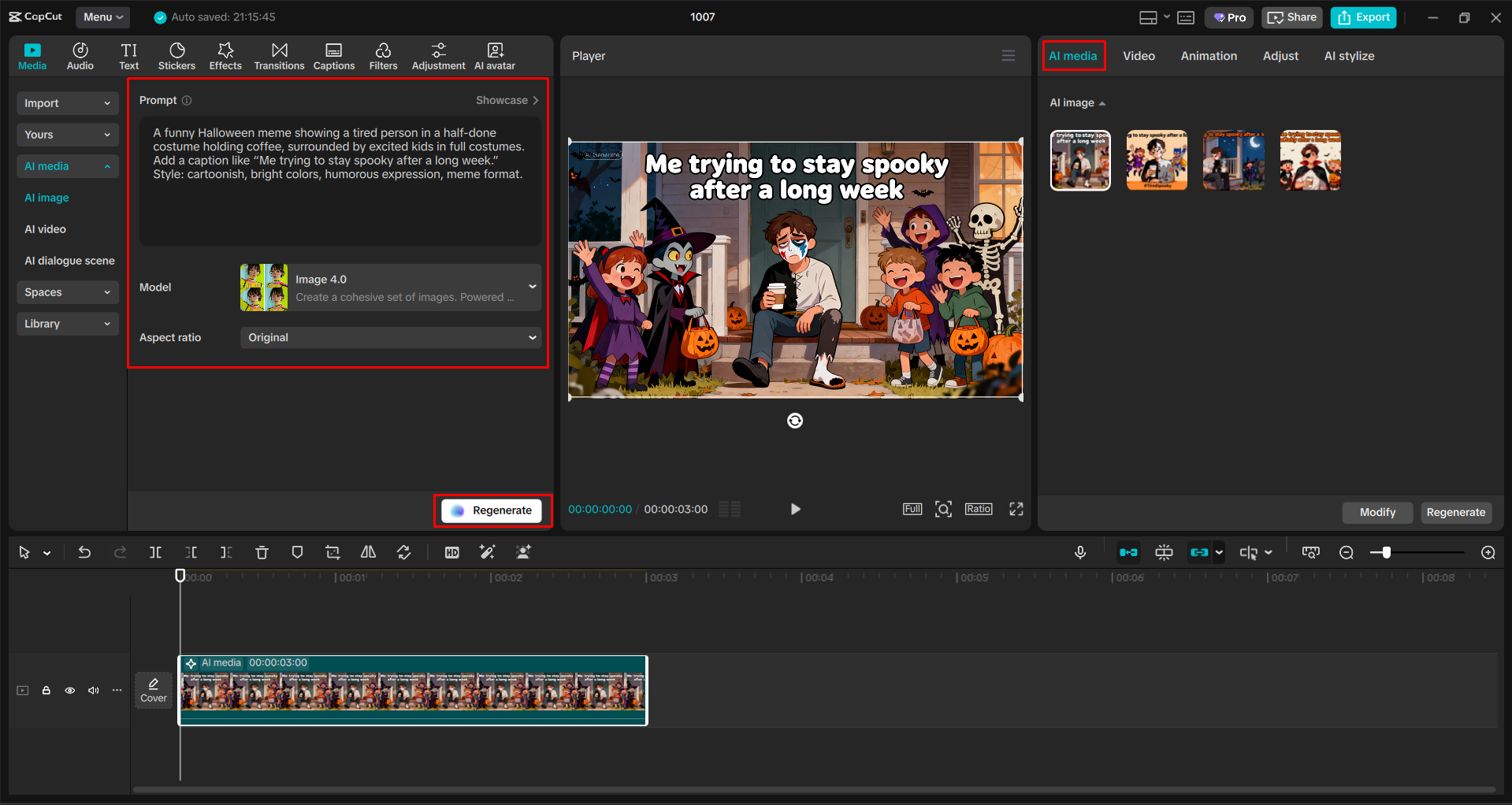Select the first AI image thumbnail
Screen dimensions: 1512x805
coord(1079,160)
